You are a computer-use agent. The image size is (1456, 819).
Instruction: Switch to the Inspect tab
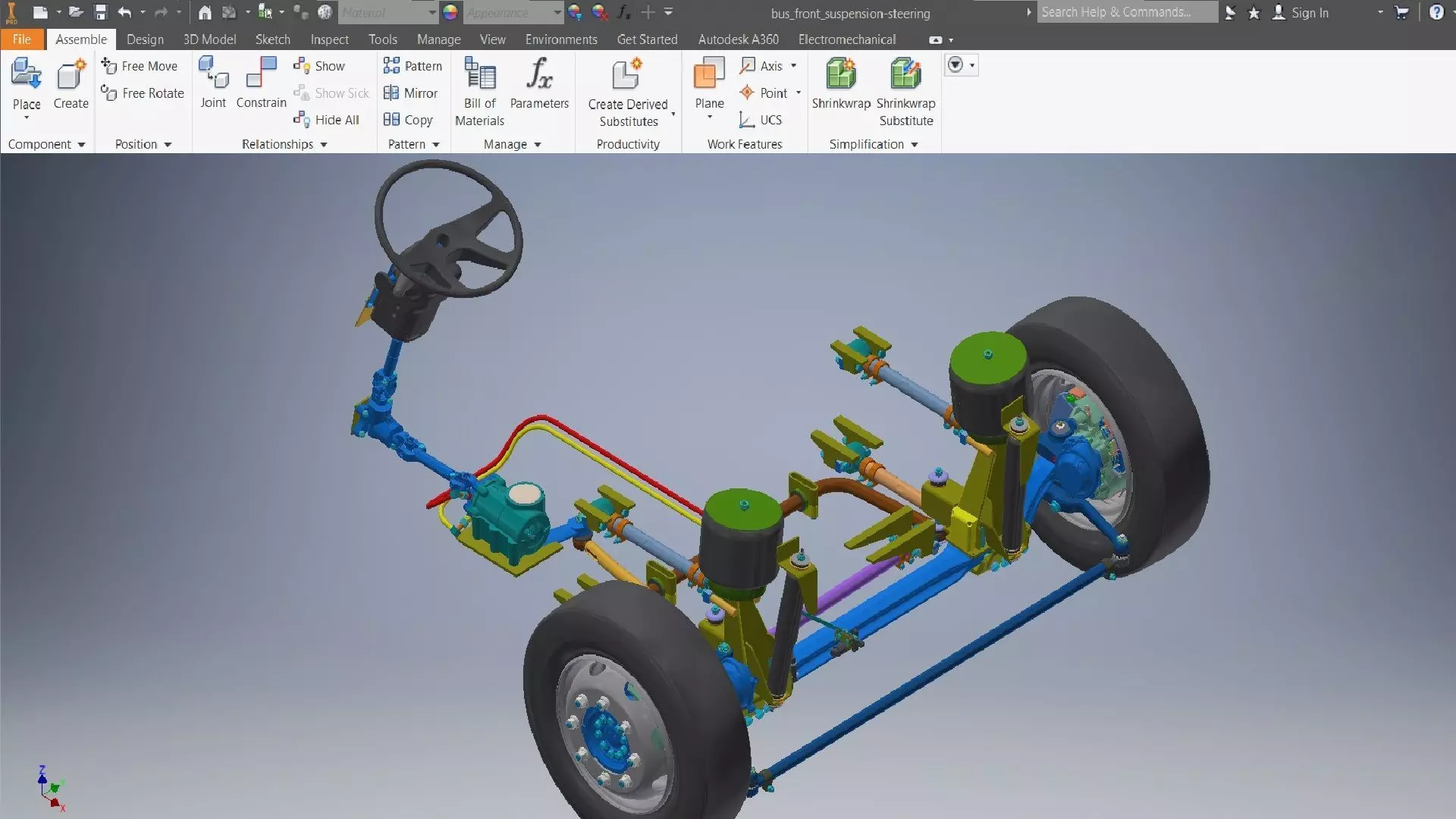329,39
